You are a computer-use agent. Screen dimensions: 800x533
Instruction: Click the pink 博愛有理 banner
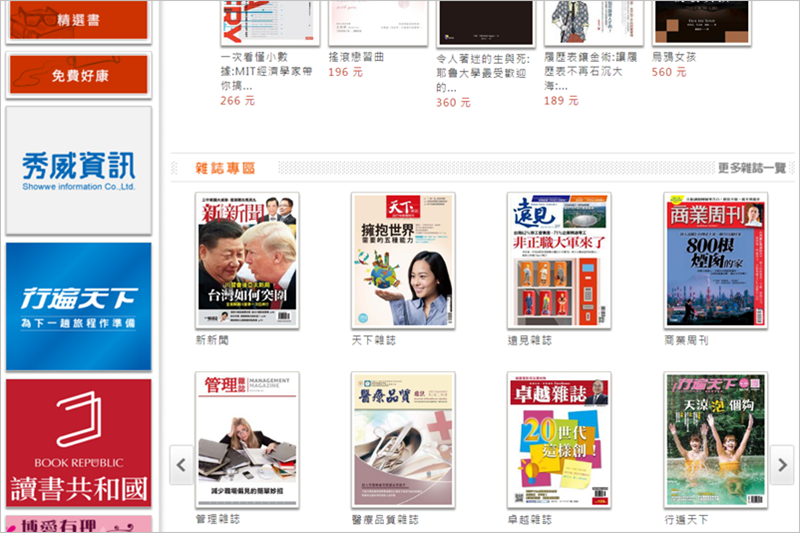click(78, 523)
